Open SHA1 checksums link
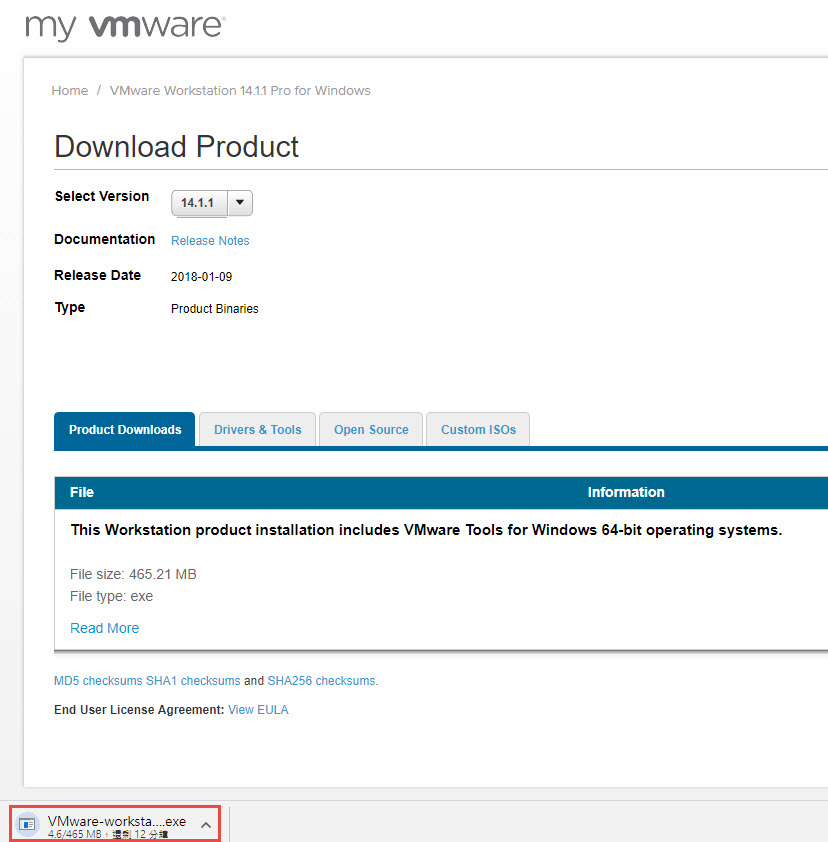The image size is (828, 842). tap(193, 680)
